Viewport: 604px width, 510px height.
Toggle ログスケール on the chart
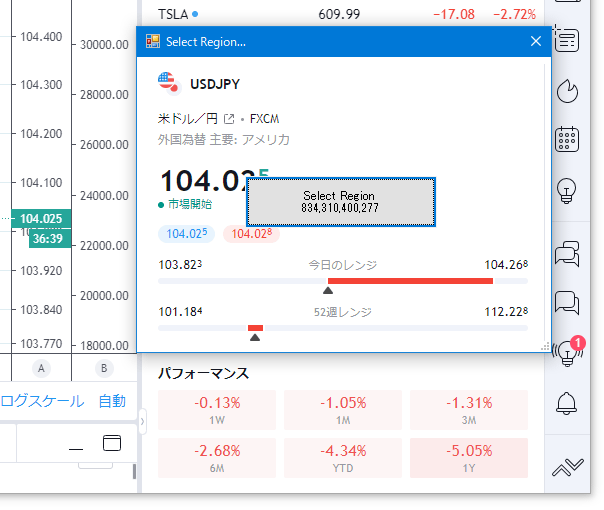[42, 401]
